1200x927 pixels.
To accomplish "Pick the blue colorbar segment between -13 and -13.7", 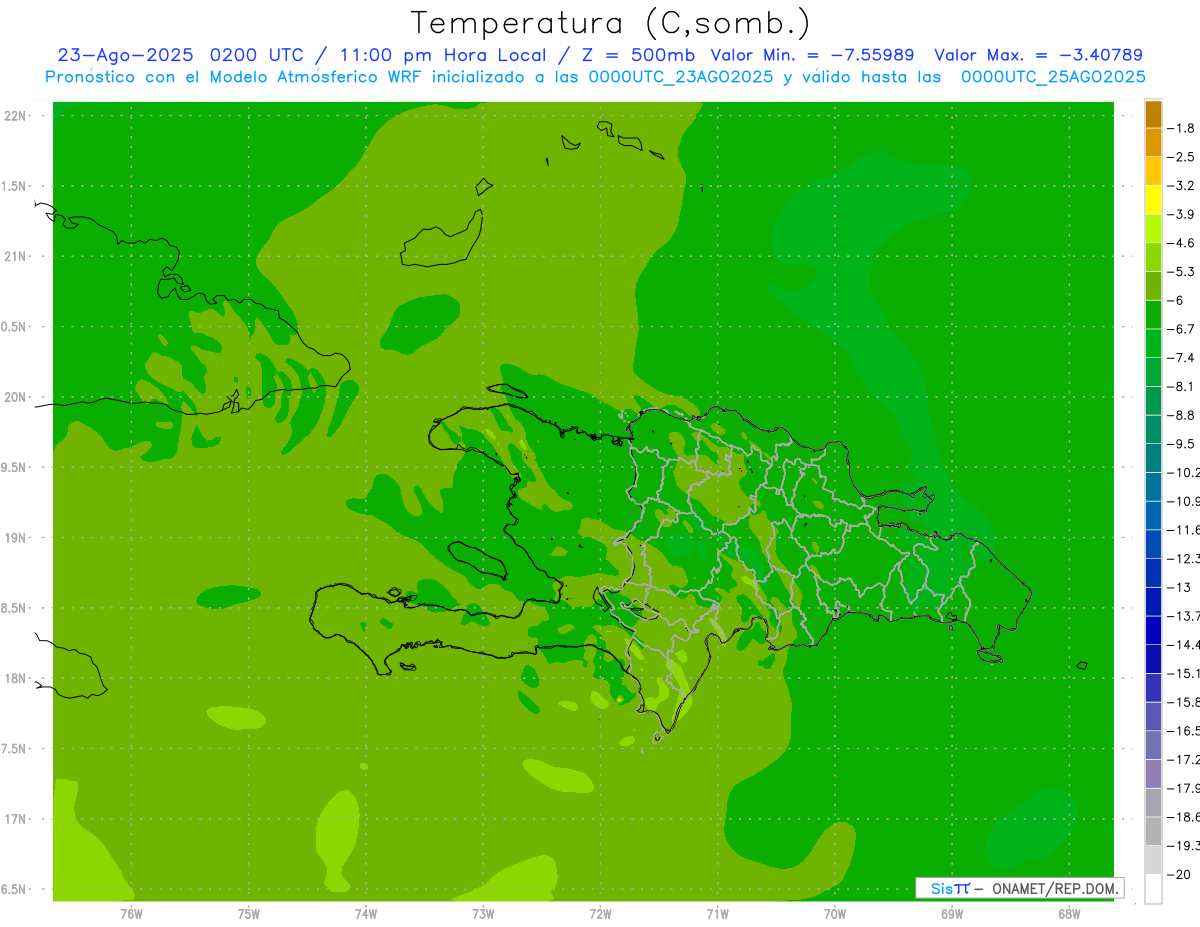I will [x=1153, y=601].
